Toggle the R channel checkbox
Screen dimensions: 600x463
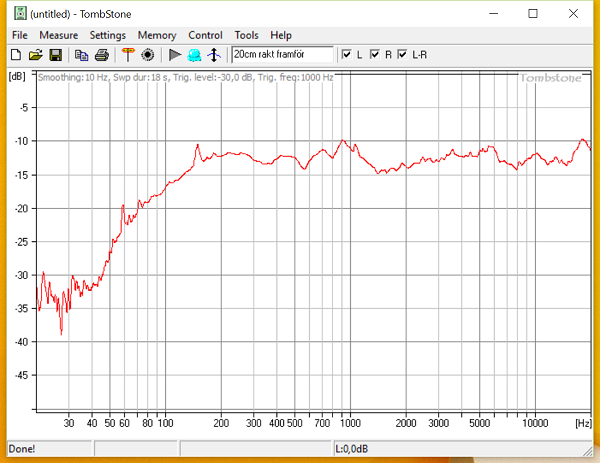[375, 54]
